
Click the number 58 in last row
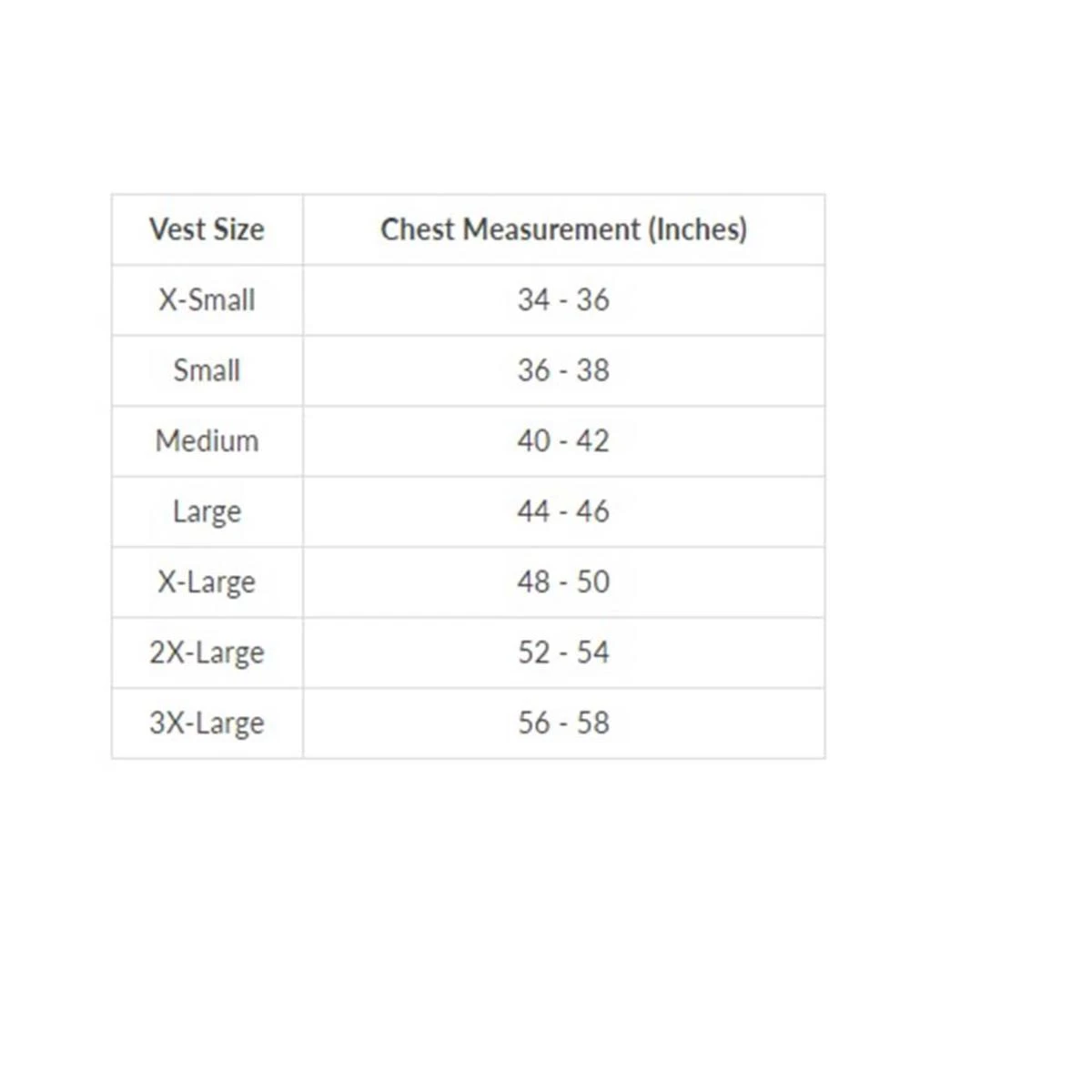(x=592, y=723)
